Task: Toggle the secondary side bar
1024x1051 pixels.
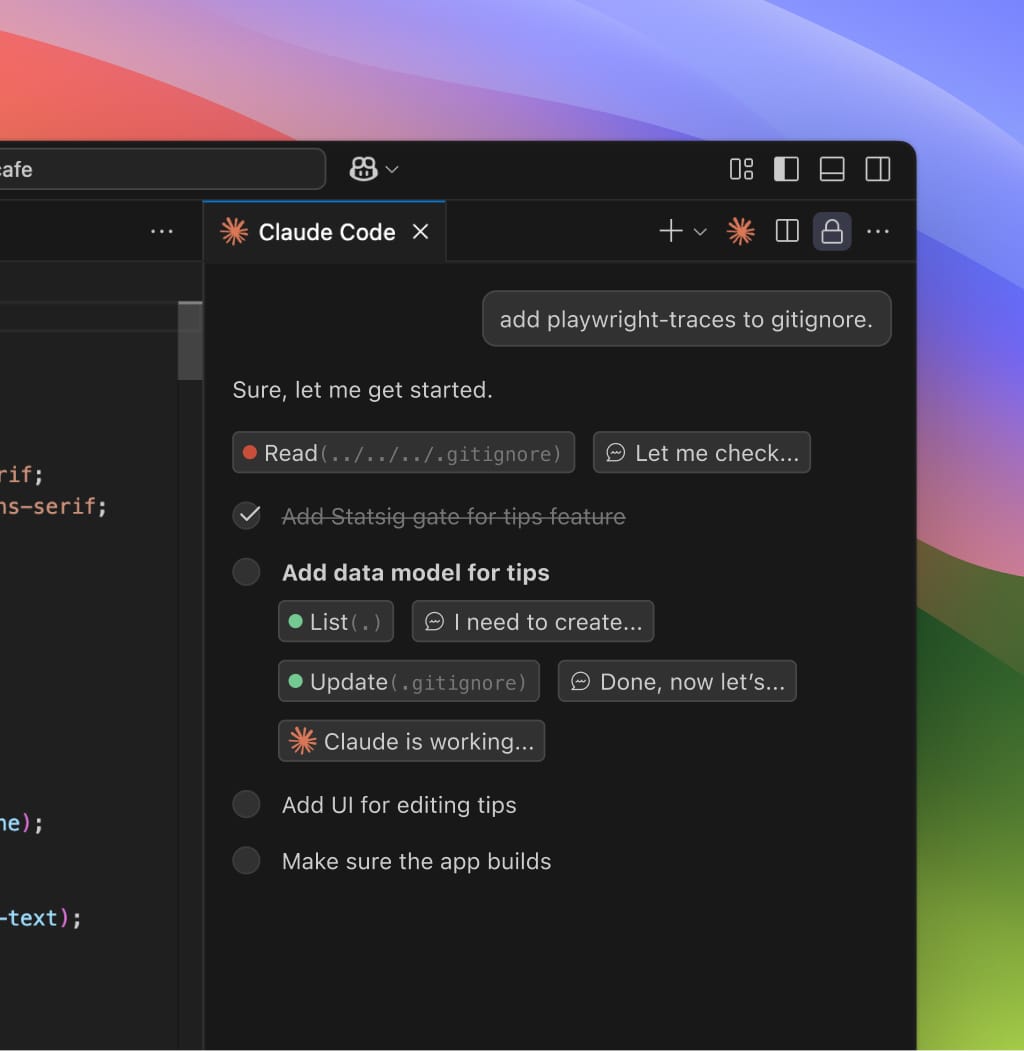Action: 878,169
